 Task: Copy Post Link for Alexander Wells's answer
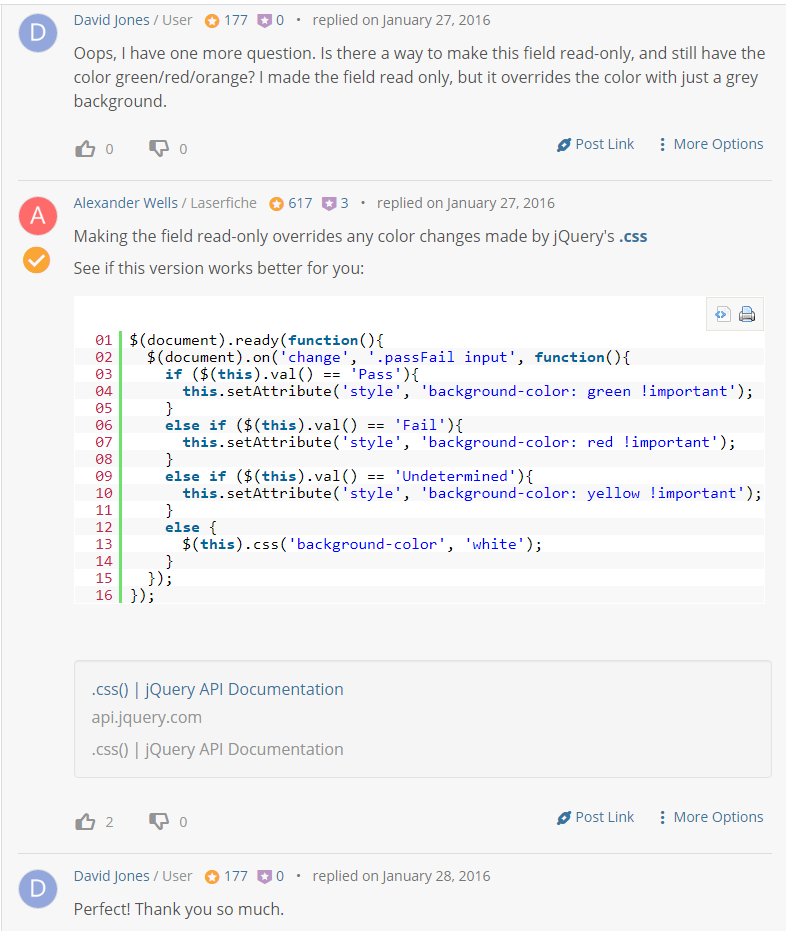click(x=595, y=817)
